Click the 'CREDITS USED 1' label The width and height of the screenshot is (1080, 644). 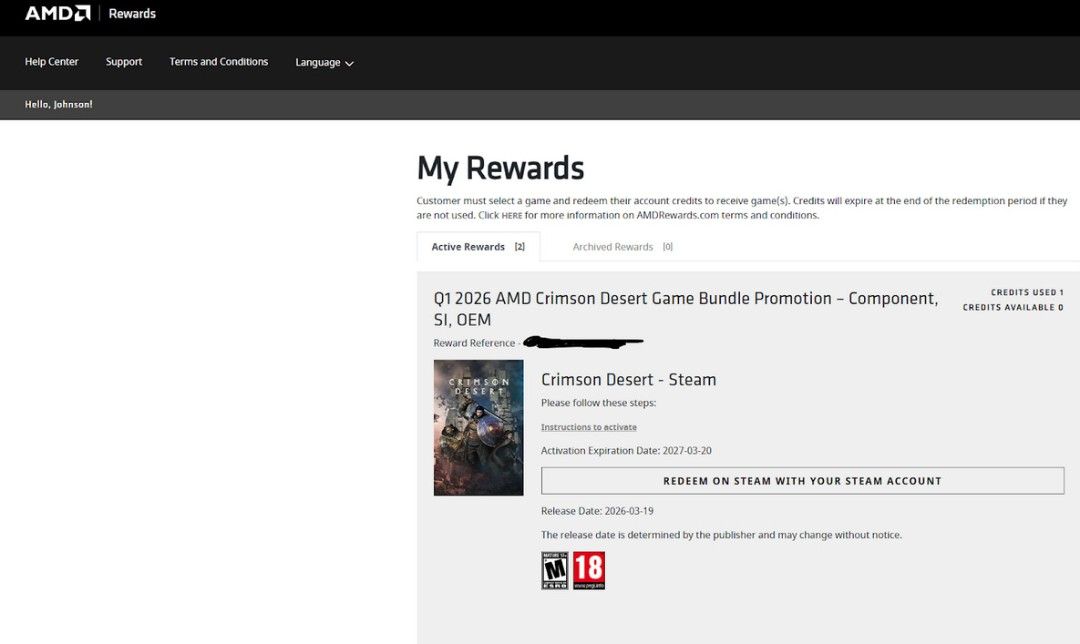pyautogui.click(x=1027, y=293)
